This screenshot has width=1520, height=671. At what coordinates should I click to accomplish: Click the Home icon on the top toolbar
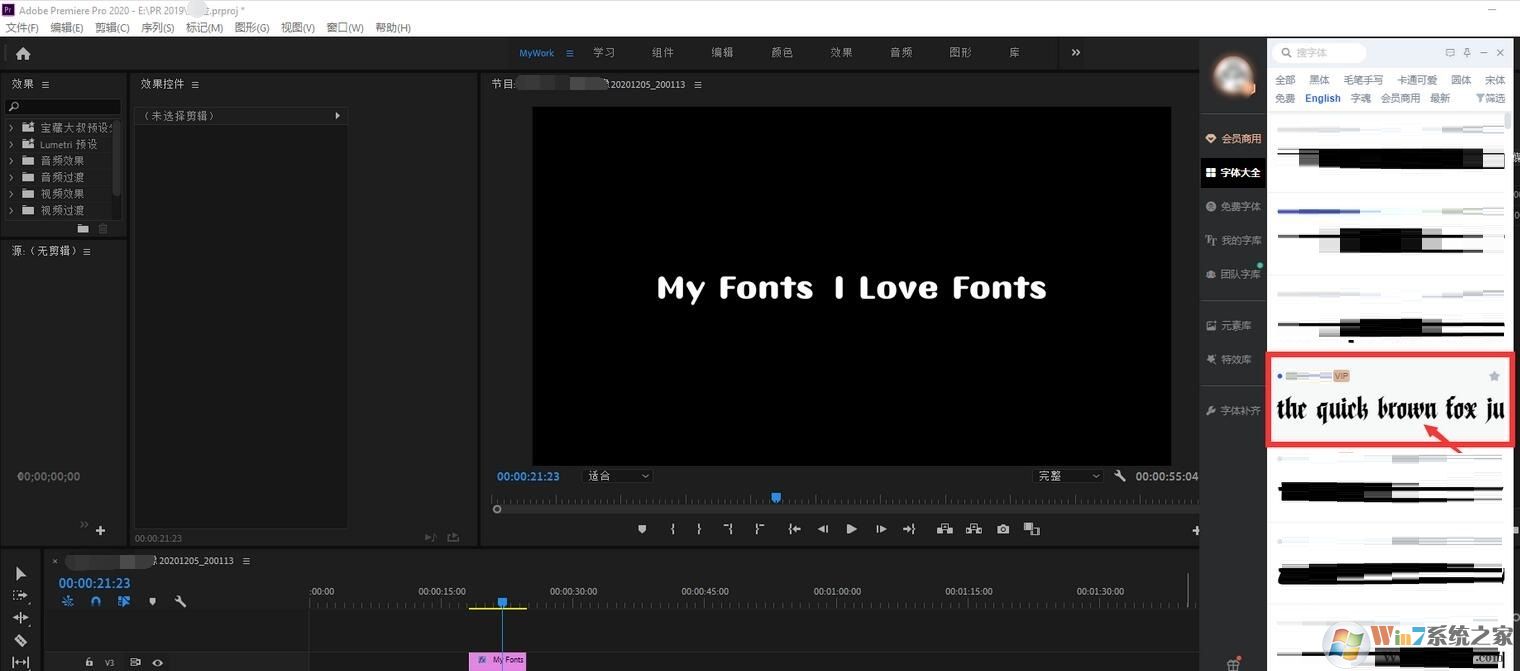pos(23,53)
